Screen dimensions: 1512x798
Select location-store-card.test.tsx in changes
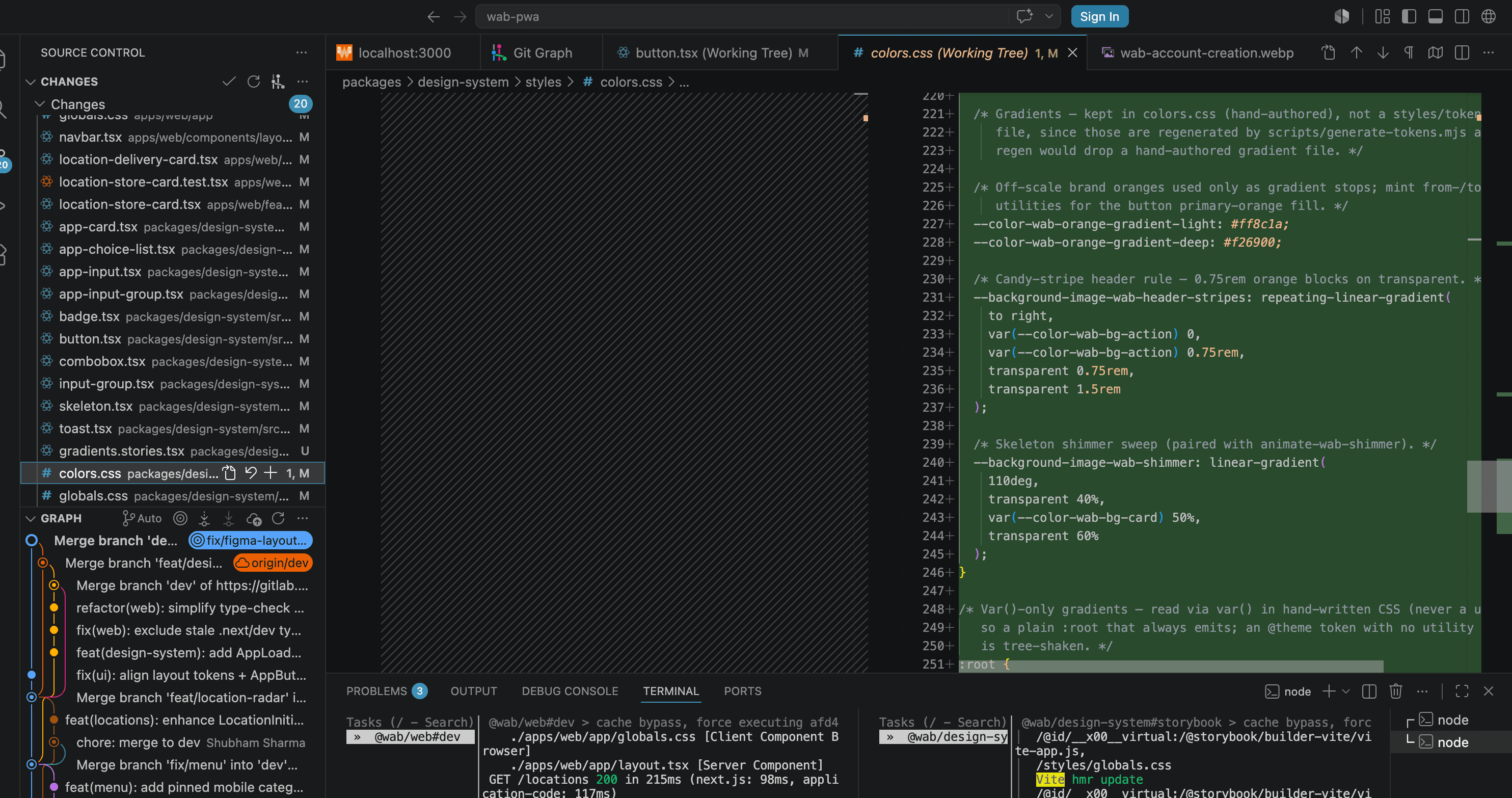point(173,182)
